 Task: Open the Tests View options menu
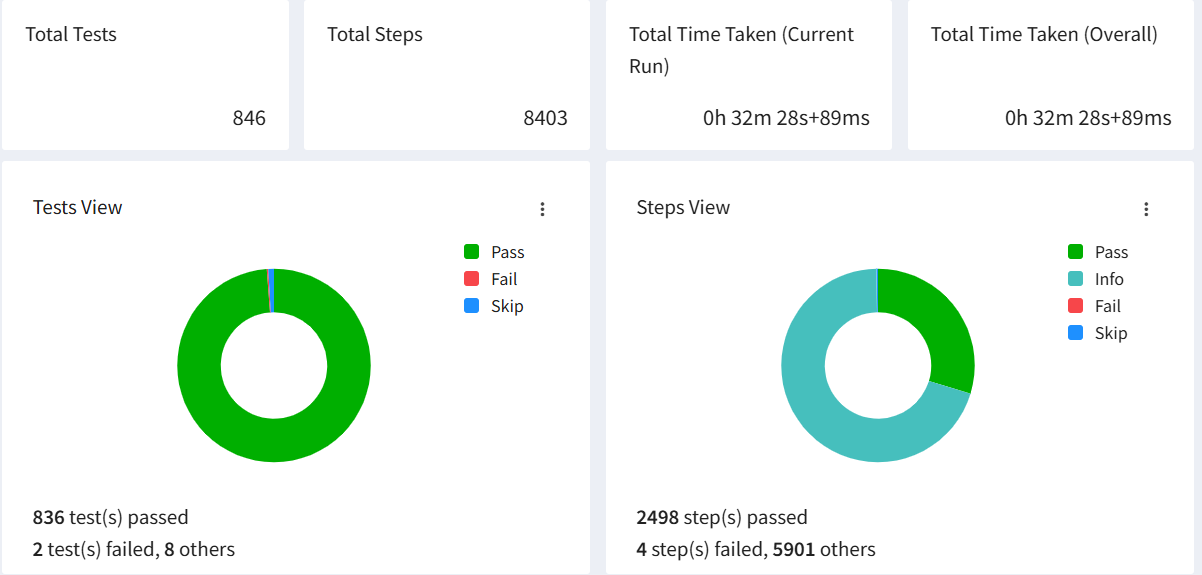(x=542, y=209)
